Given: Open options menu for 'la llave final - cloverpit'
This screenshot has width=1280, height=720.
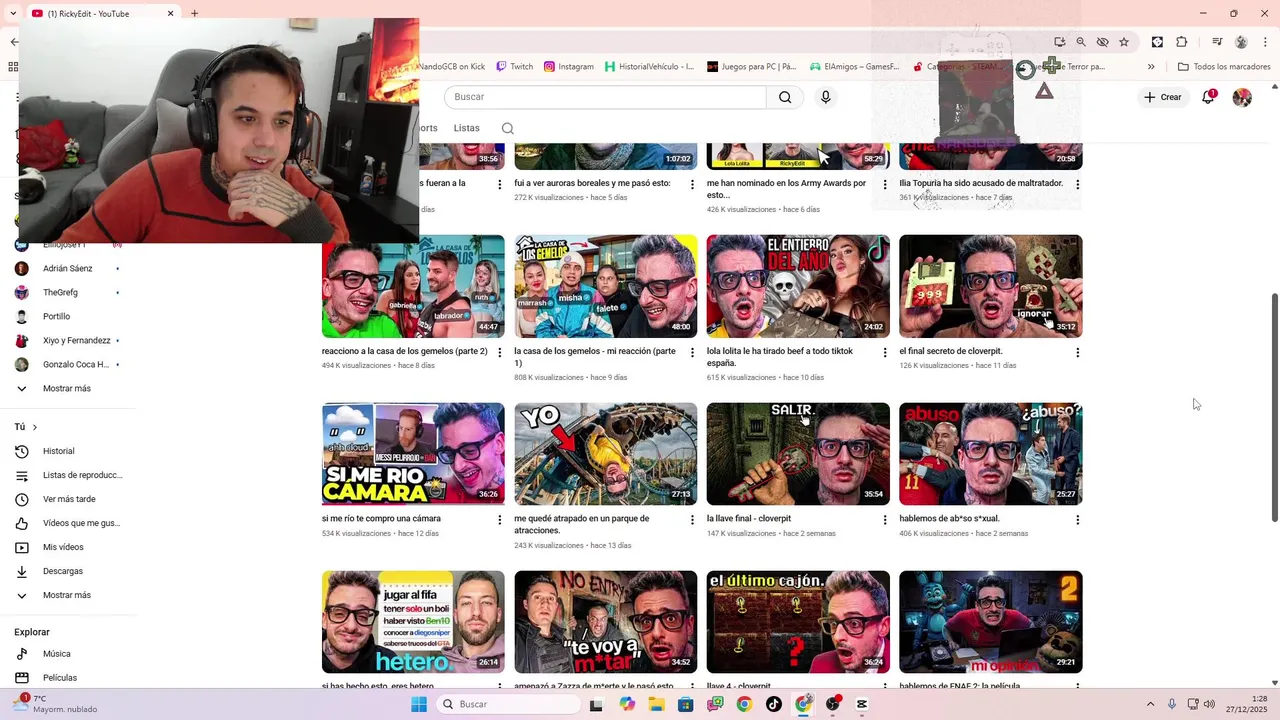Looking at the screenshot, I should [885, 520].
